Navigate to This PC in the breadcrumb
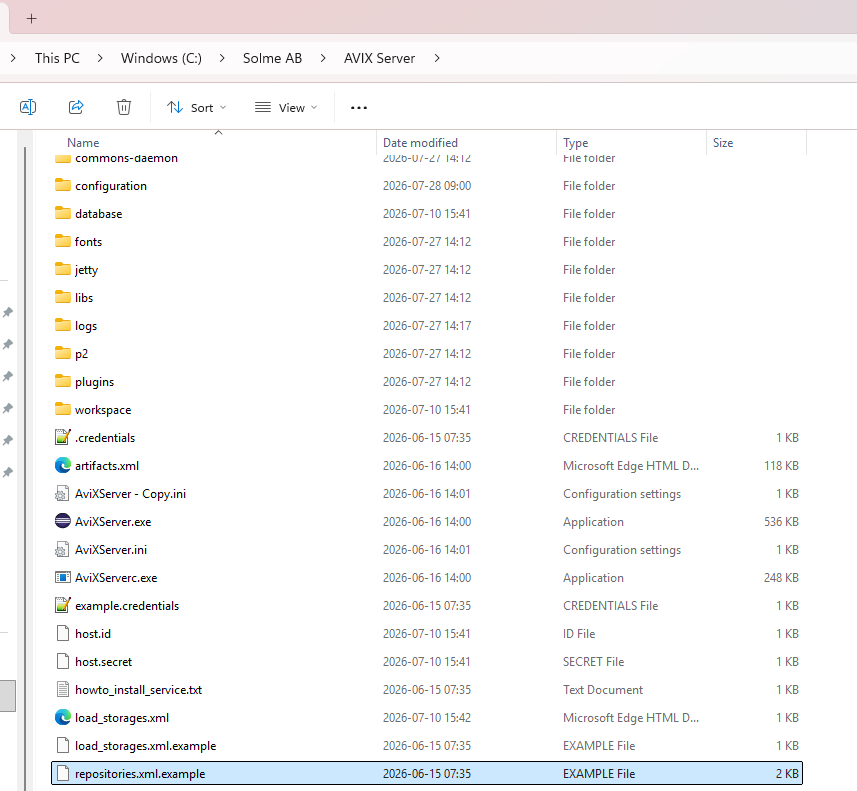Screen dimensions: 857x791 (57, 58)
